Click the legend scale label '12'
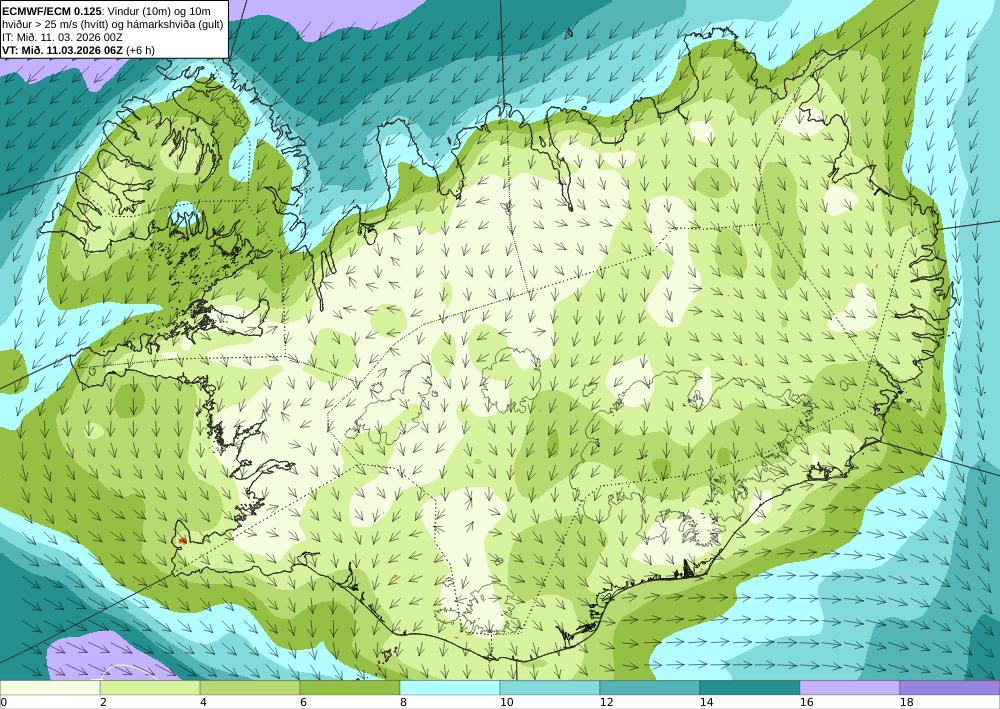Screen dimensions: 1000x709 [606, 702]
